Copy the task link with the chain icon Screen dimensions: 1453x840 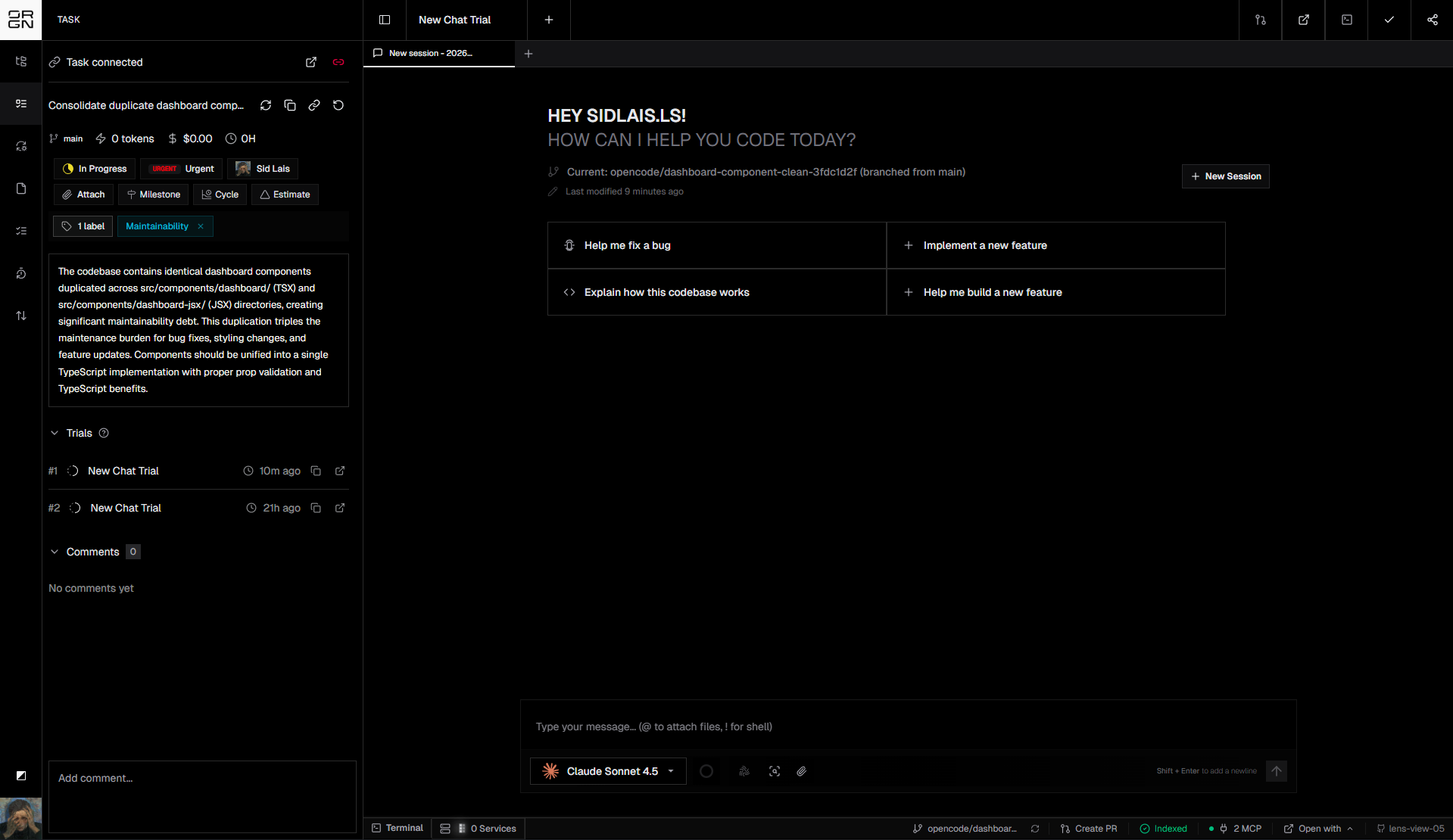click(314, 105)
